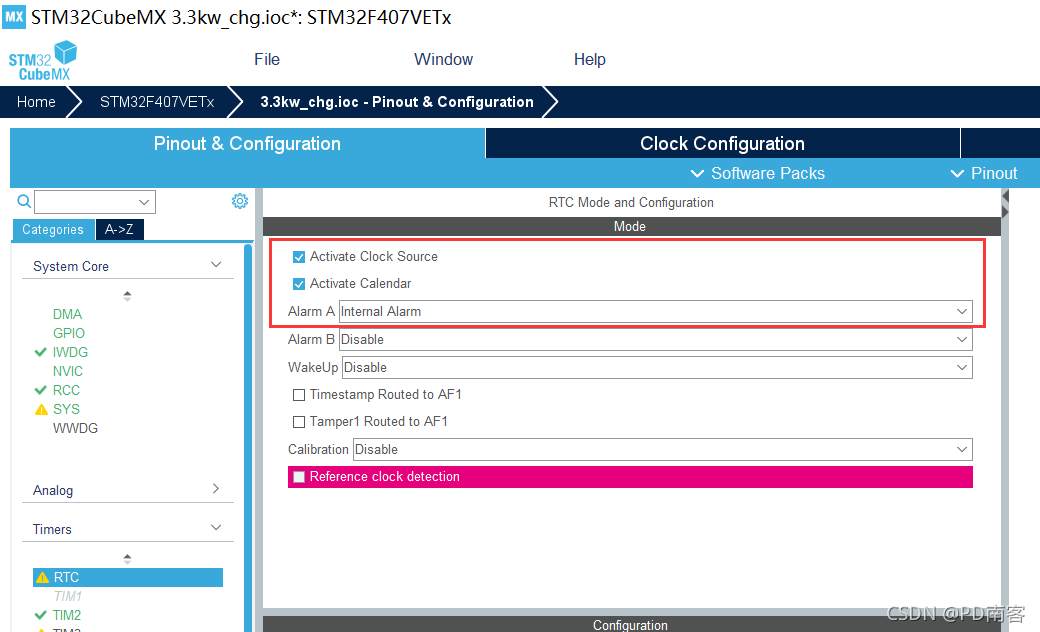This screenshot has height=632, width=1040.
Task: Select TIM2 in Timers list
Action: click(67, 615)
